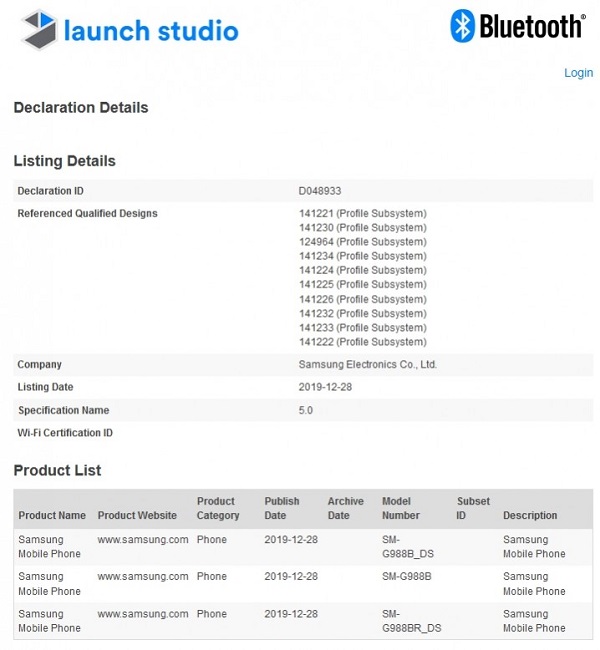This screenshot has height=650, width=600.
Task: Open www.samsung.com in SM-G988B_DS row
Action: pyautogui.click(x=143, y=540)
